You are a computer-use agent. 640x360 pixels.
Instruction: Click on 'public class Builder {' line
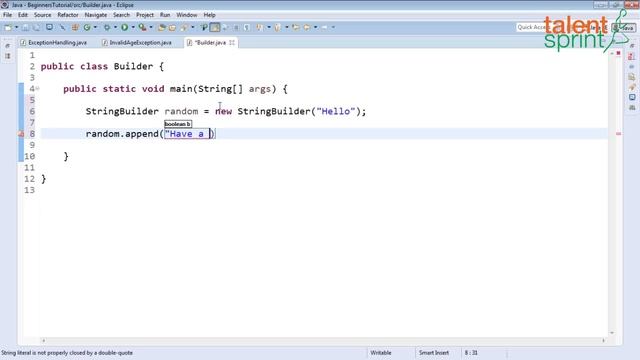(102, 67)
